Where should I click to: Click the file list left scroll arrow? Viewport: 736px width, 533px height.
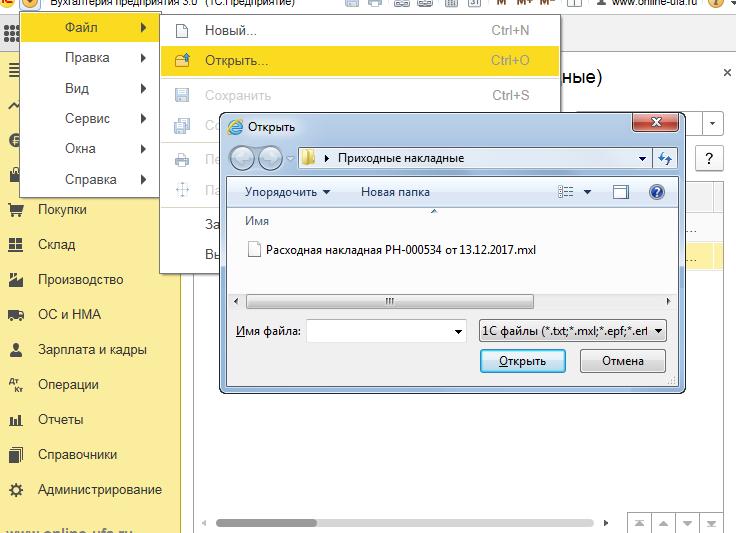coord(236,301)
